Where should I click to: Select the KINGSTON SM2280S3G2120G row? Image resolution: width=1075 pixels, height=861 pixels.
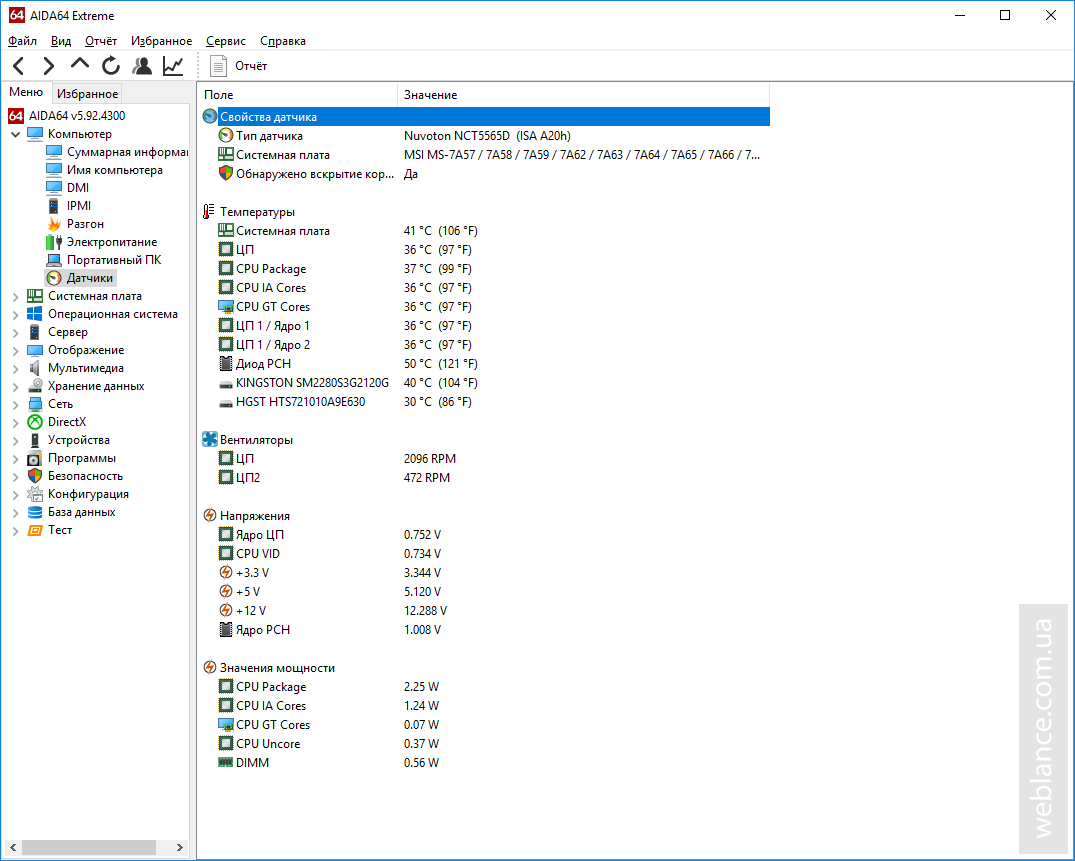tap(486, 383)
